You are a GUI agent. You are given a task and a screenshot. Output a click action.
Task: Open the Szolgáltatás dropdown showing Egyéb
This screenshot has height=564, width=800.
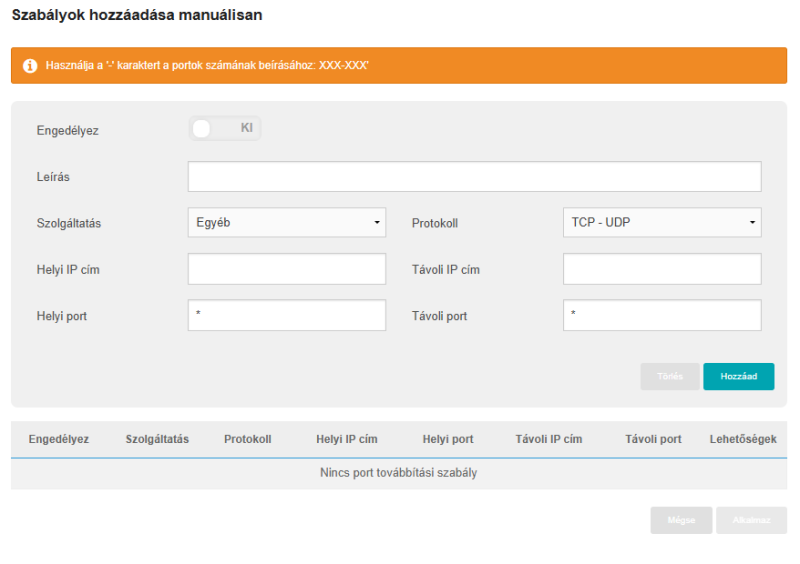click(286, 223)
